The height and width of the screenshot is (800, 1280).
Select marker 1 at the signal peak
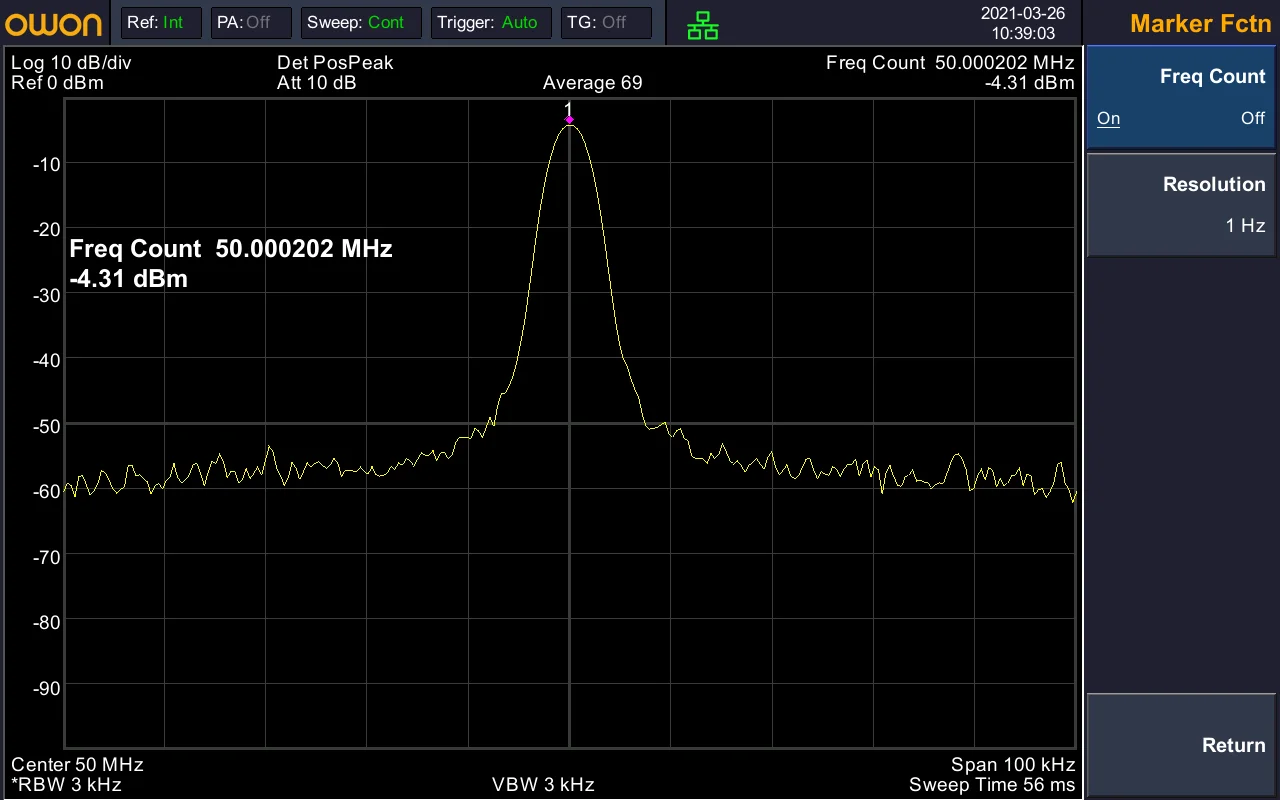click(569, 119)
